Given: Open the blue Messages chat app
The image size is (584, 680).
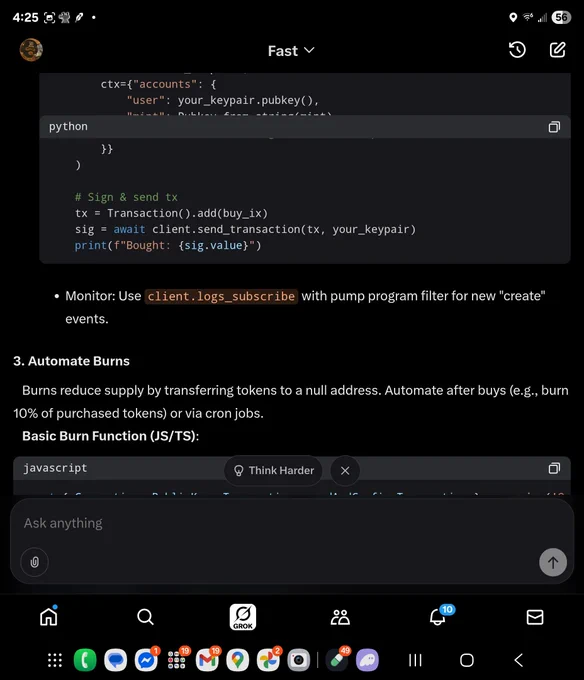Looking at the screenshot, I should coord(115,660).
